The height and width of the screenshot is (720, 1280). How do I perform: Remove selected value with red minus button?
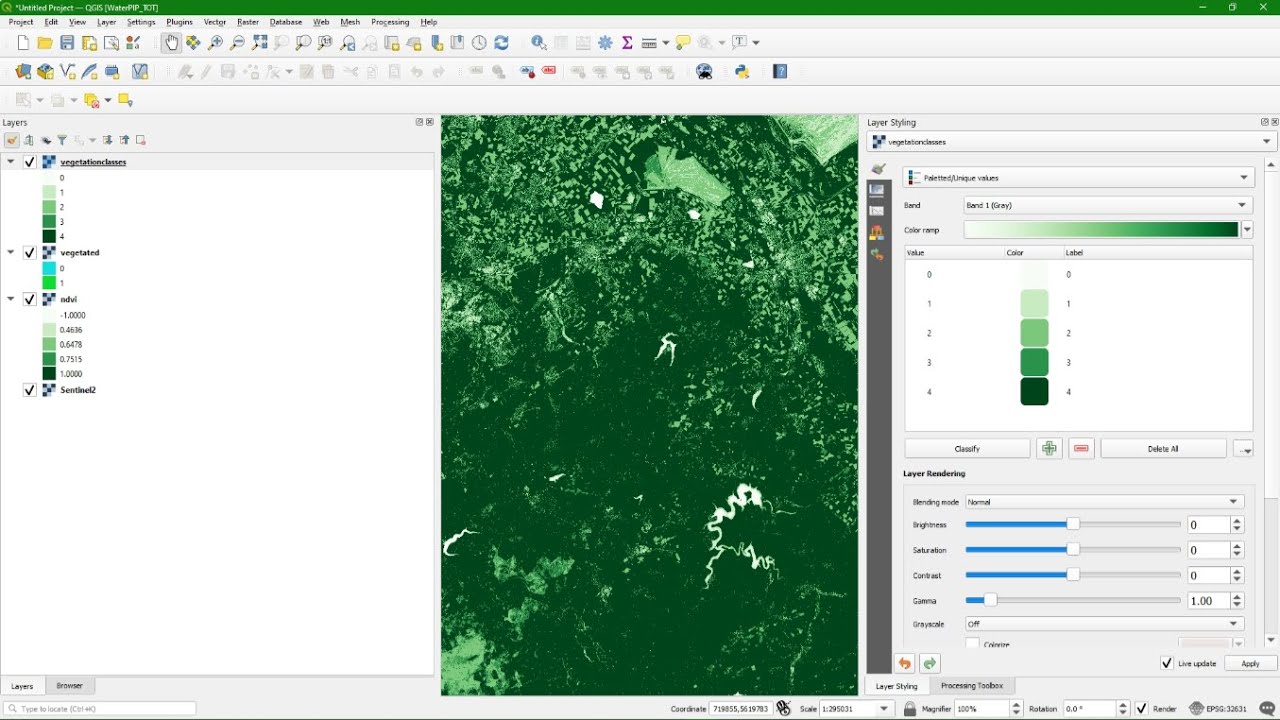coord(1081,449)
